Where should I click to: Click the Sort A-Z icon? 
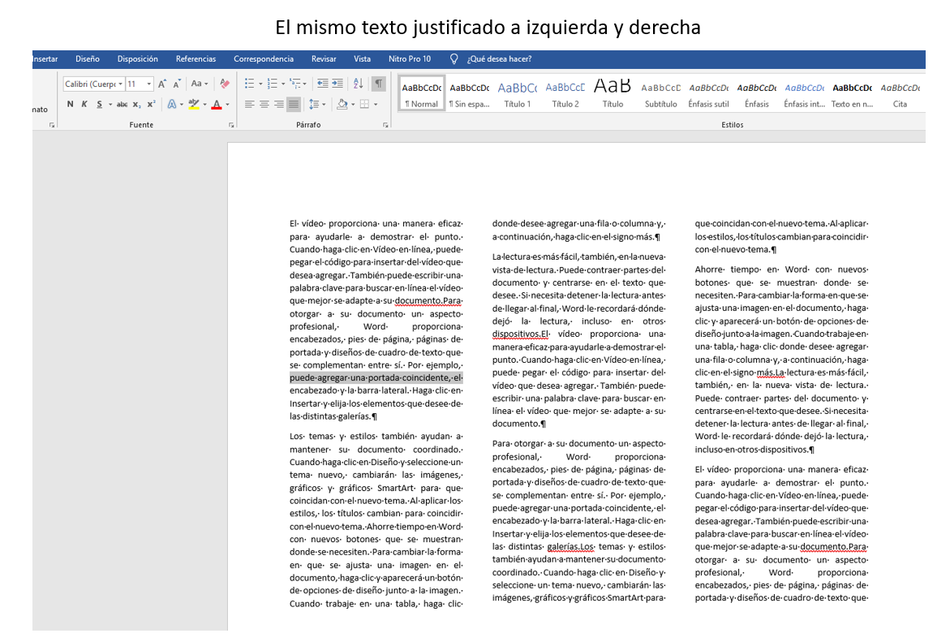(x=361, y=84)
